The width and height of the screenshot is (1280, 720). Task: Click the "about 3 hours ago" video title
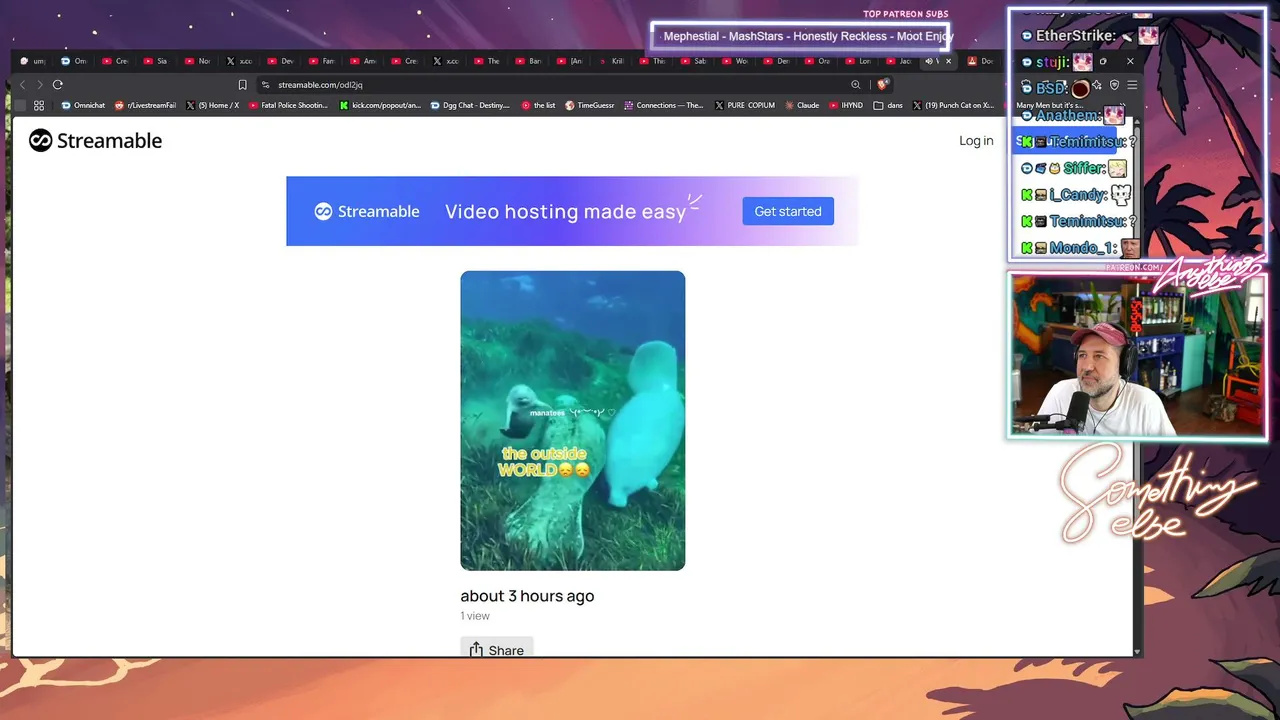[x=527, y=596]
